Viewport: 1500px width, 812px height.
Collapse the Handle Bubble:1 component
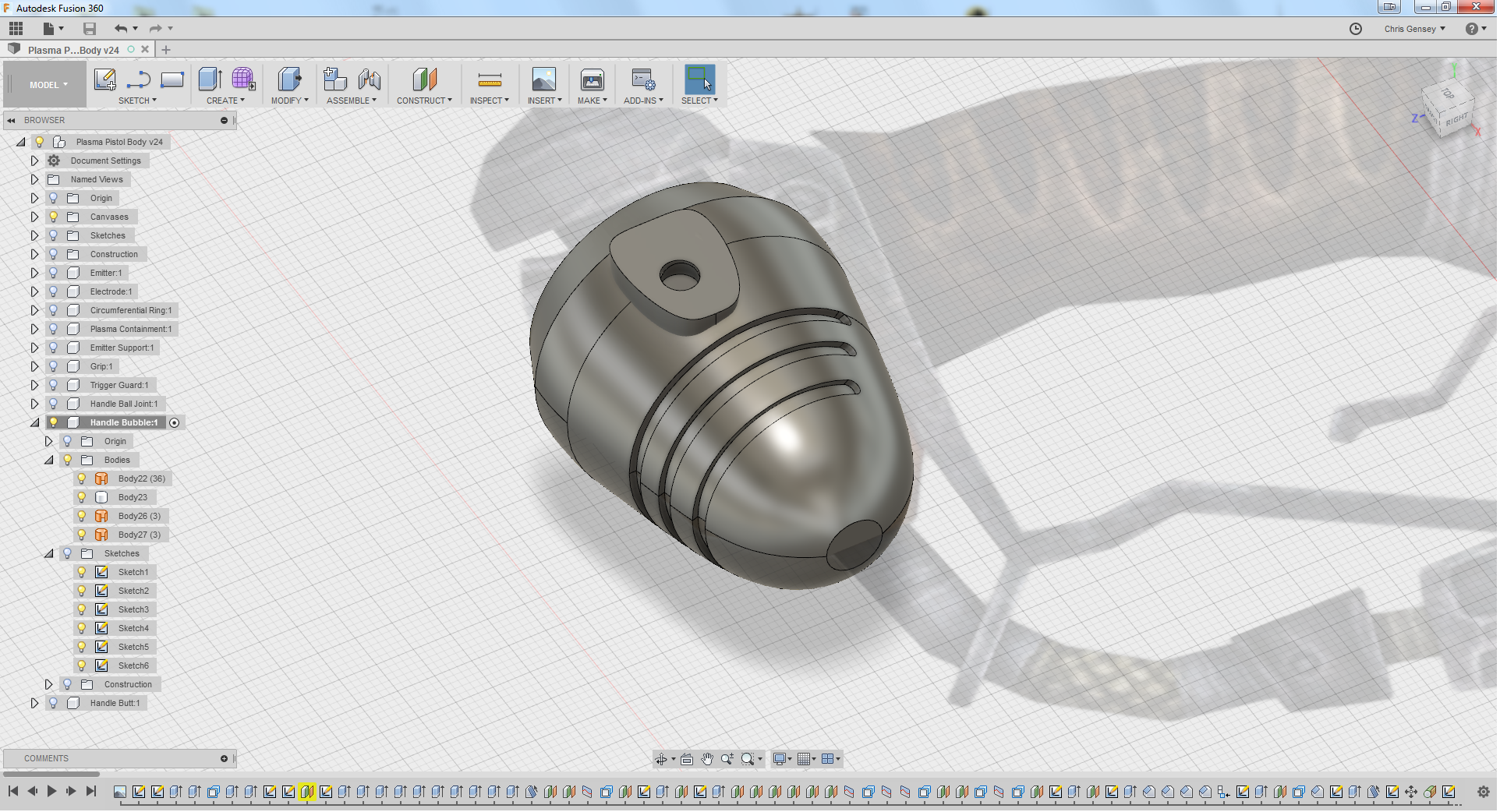[x=34, y=422]
